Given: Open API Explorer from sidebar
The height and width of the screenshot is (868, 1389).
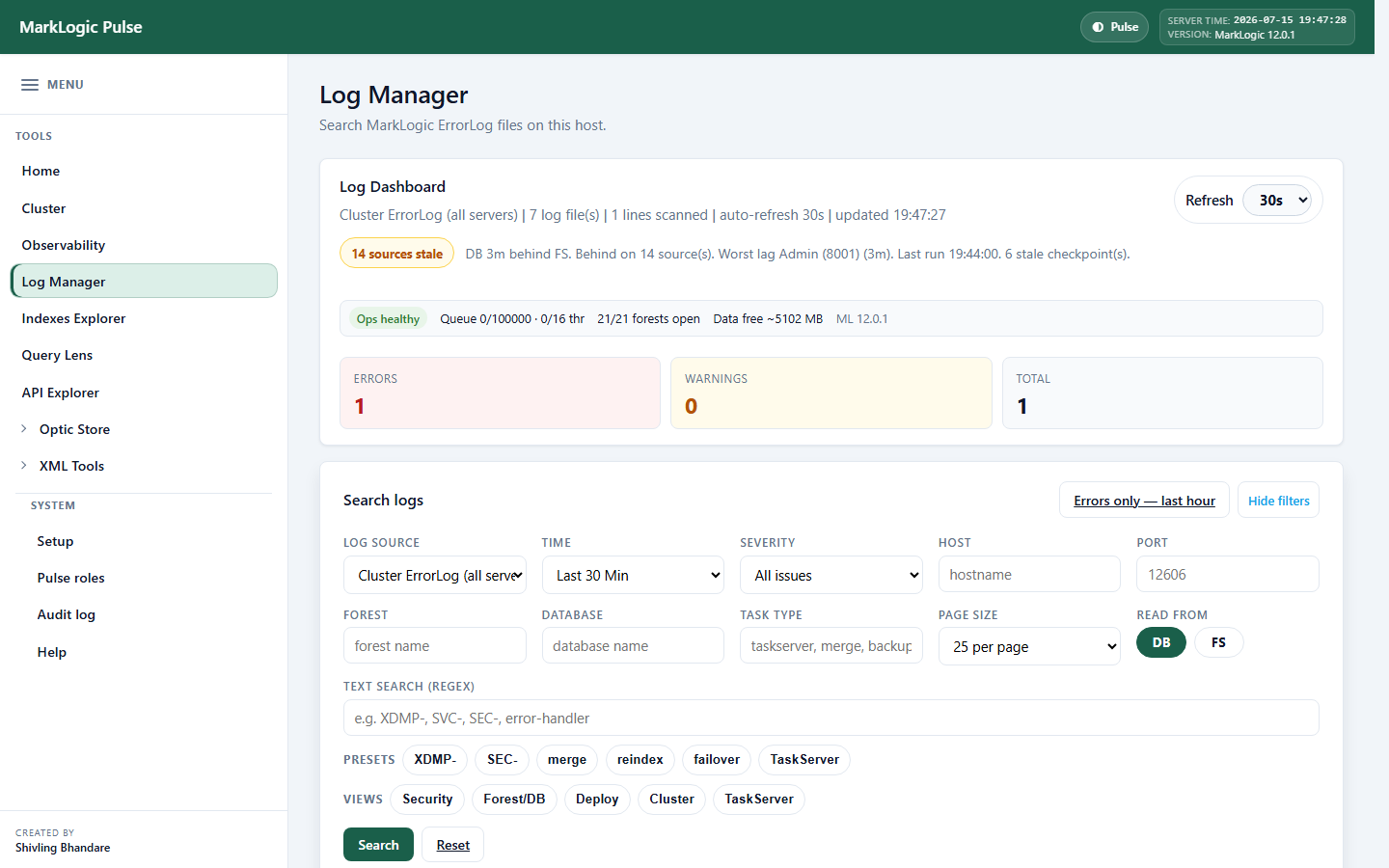Looking at the screenshot, I should [144, 393].
